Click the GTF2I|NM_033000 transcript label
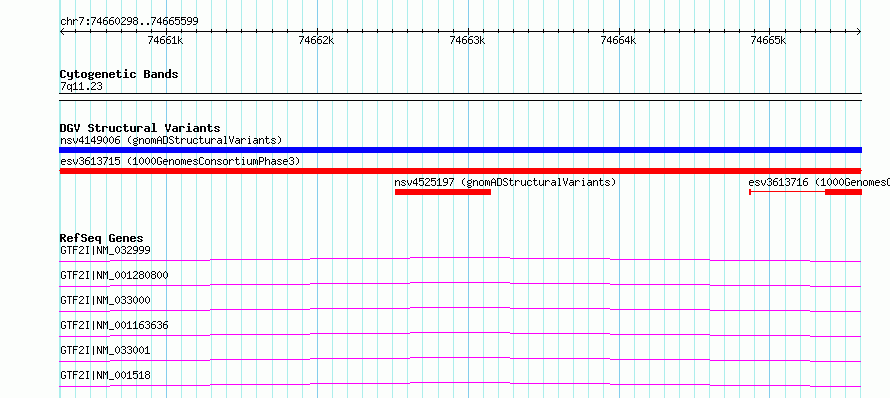 (x=105, y=300)
